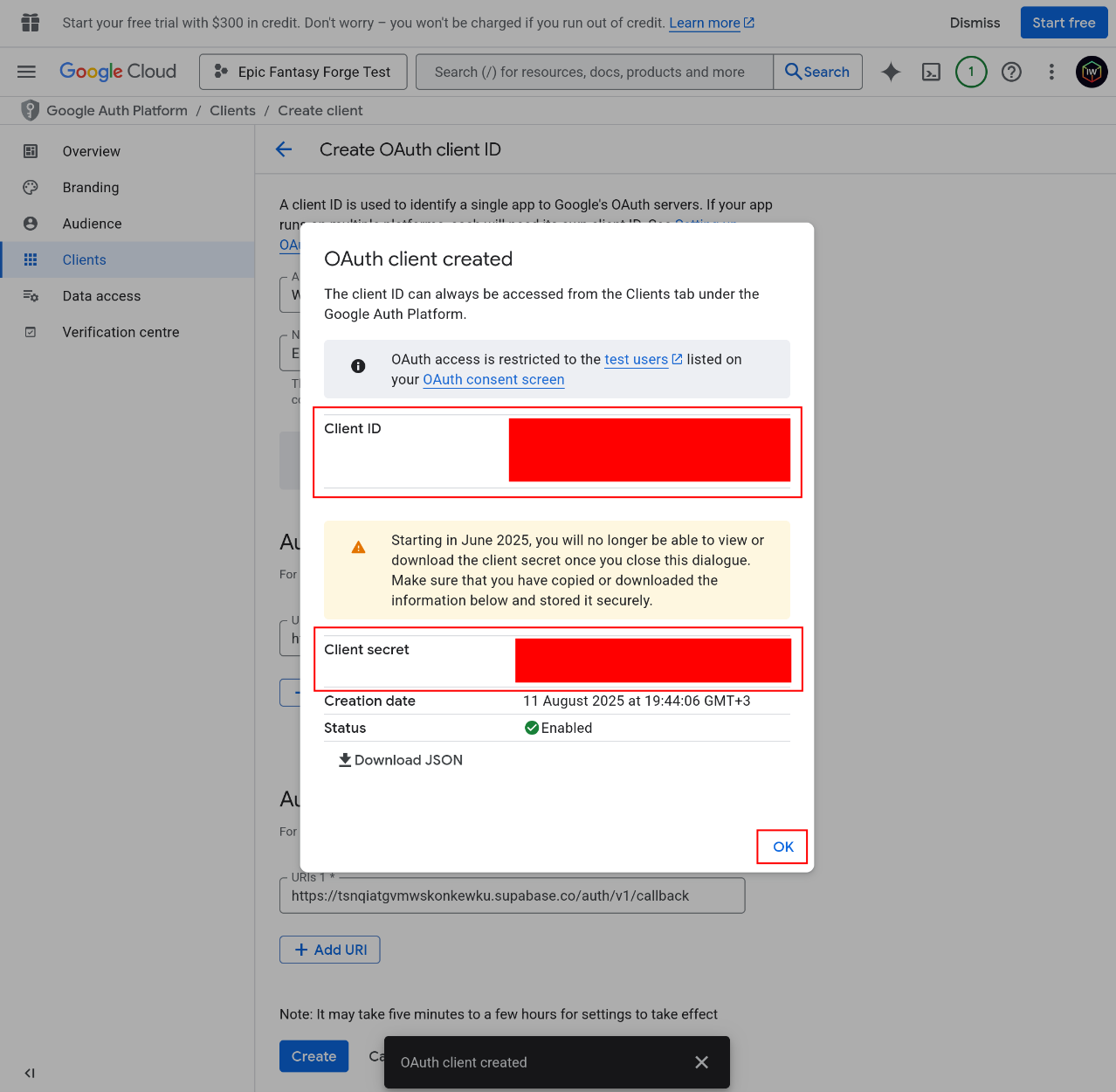The width and height of the screenshot is (1116, 1092).
Task: Click the Search magnifier in the top bar
Action: coord(817,72)
